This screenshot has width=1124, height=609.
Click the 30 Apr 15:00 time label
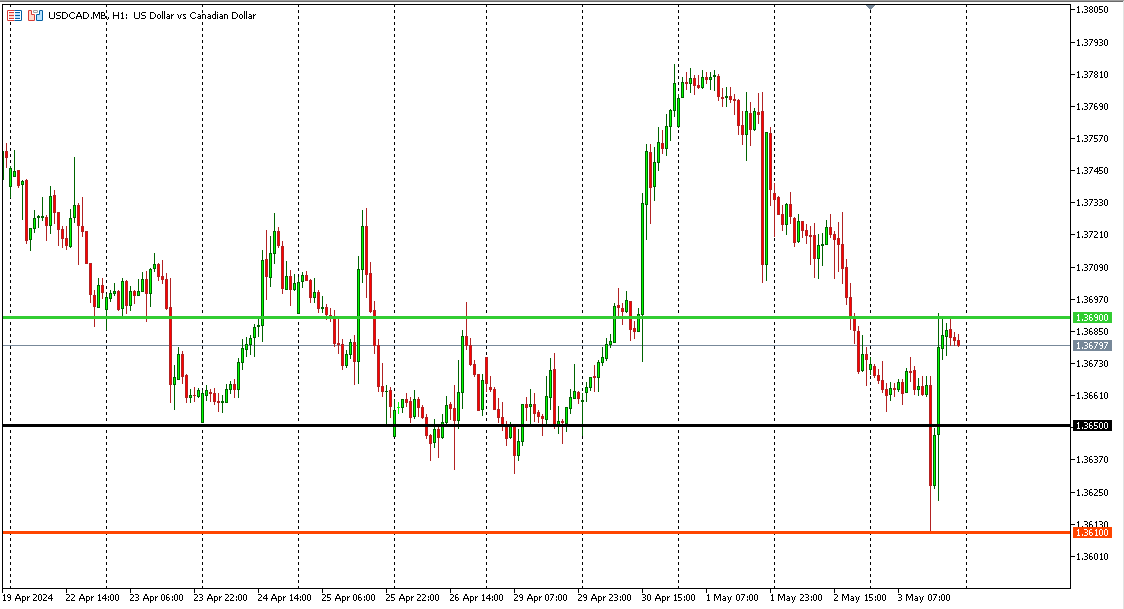point(668,598)
